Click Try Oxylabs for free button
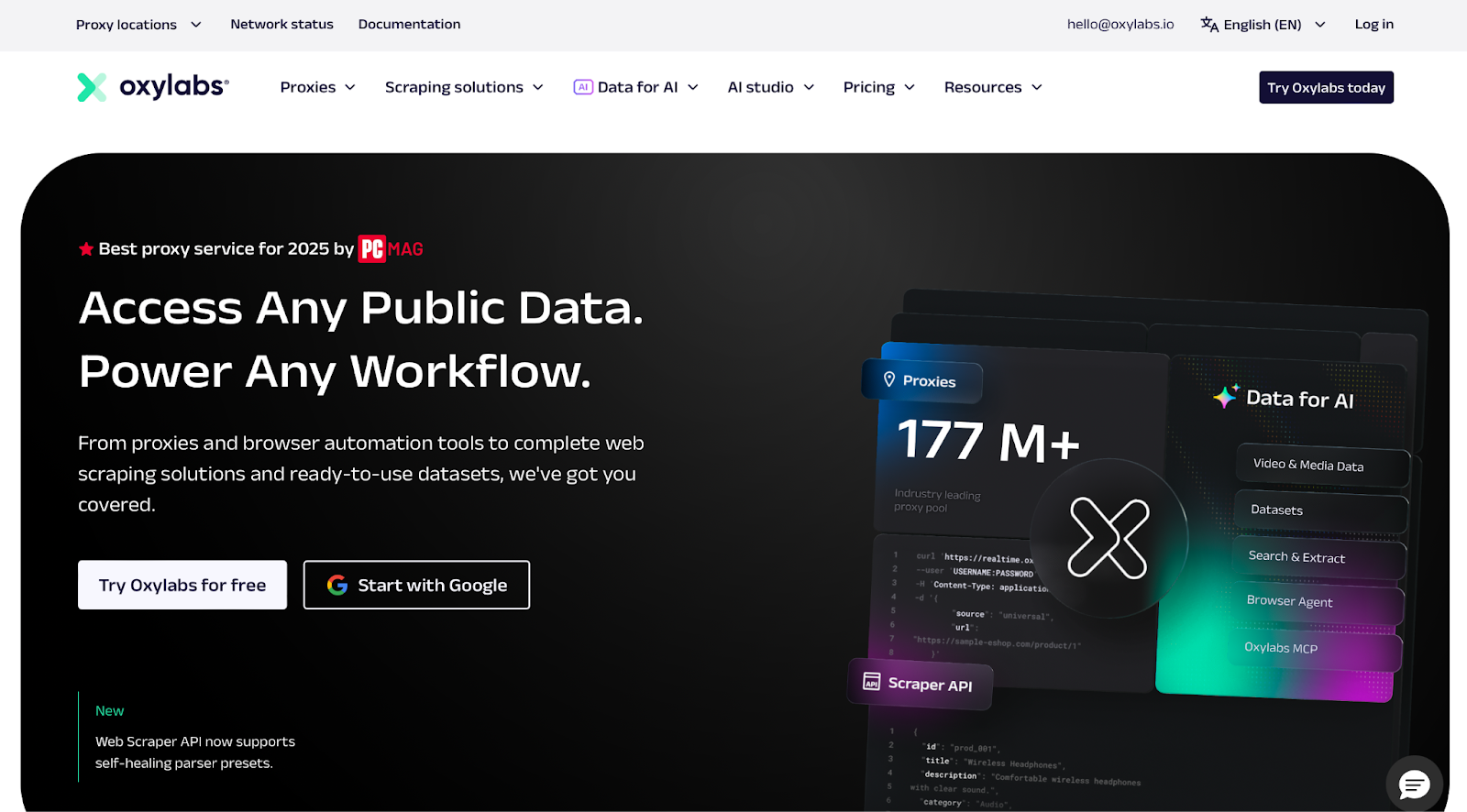The image size is (1467, 812). pos(182,585)
